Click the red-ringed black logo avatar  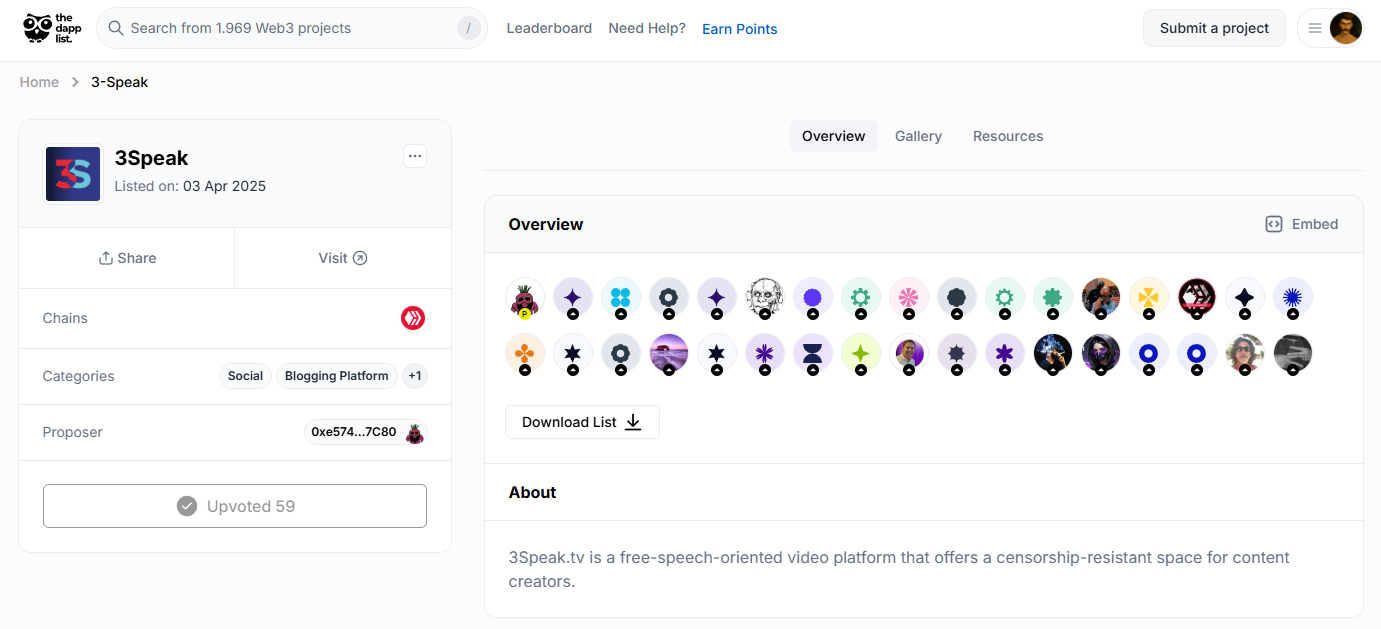point(1197,298)
